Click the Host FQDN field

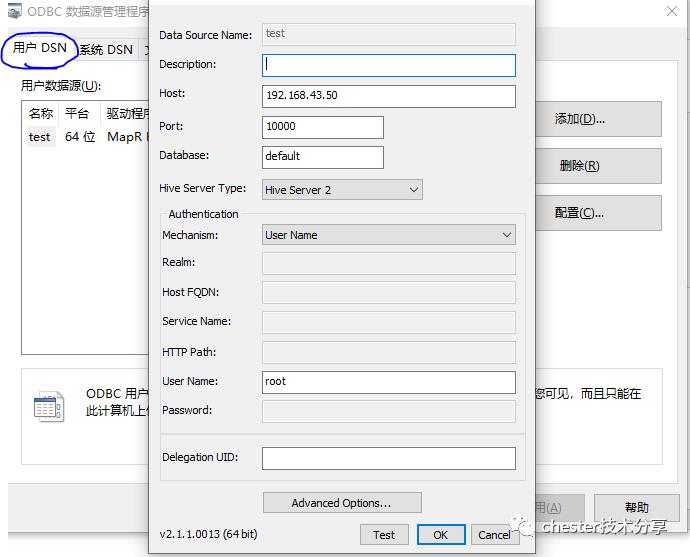pyautogui.click(x=389, y=293)
